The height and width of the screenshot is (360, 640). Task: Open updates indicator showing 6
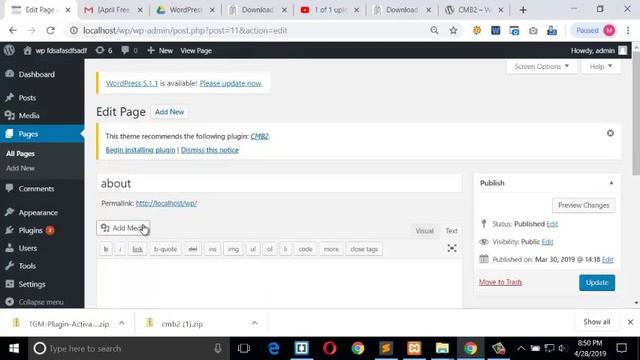click(104, 51)
